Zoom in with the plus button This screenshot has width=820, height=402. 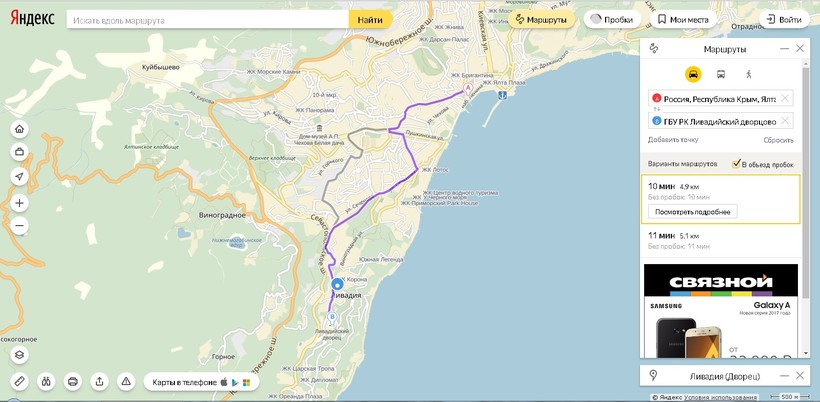(x=19, y=203)
